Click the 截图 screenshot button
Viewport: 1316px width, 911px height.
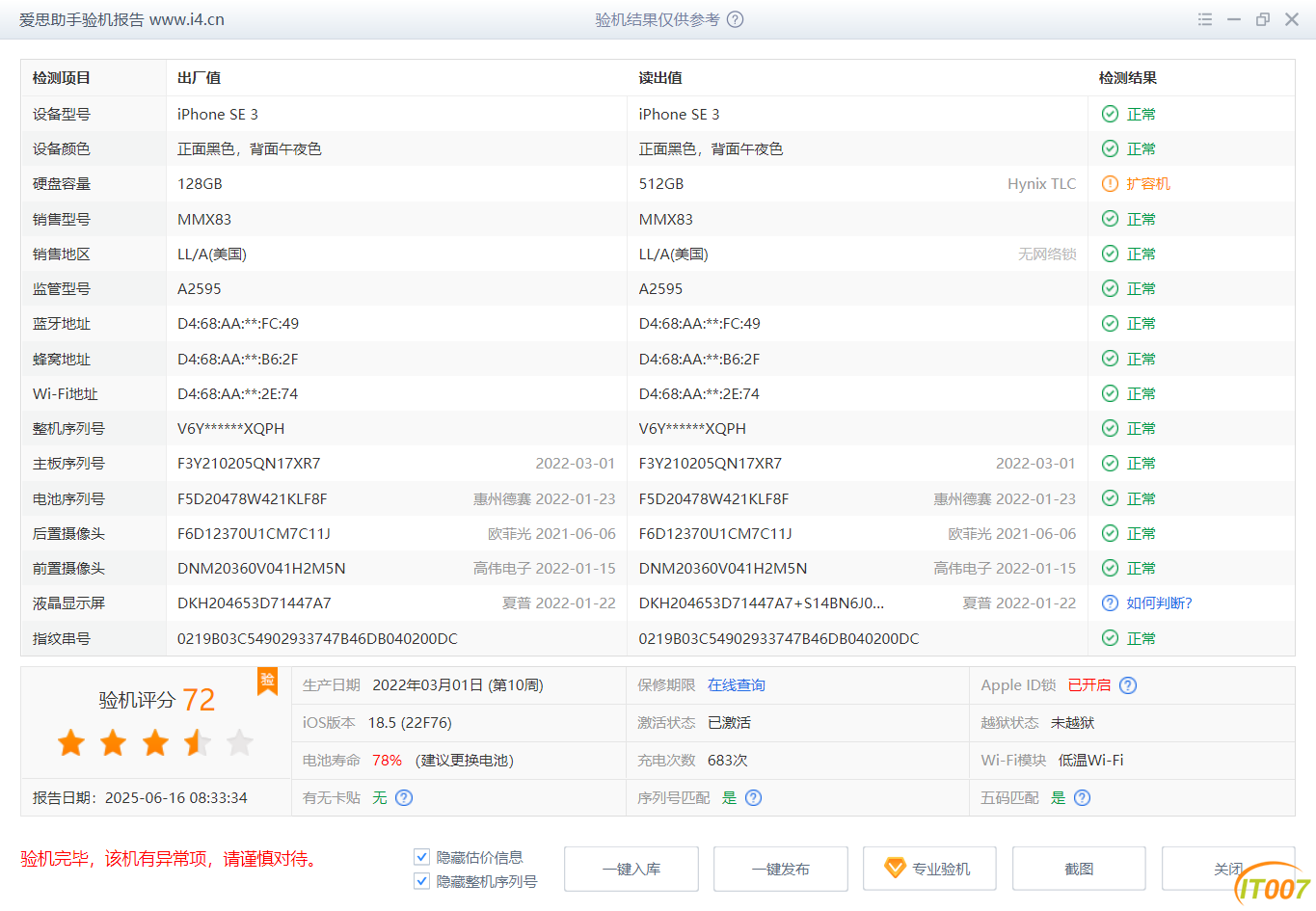tap(1080, 869)
